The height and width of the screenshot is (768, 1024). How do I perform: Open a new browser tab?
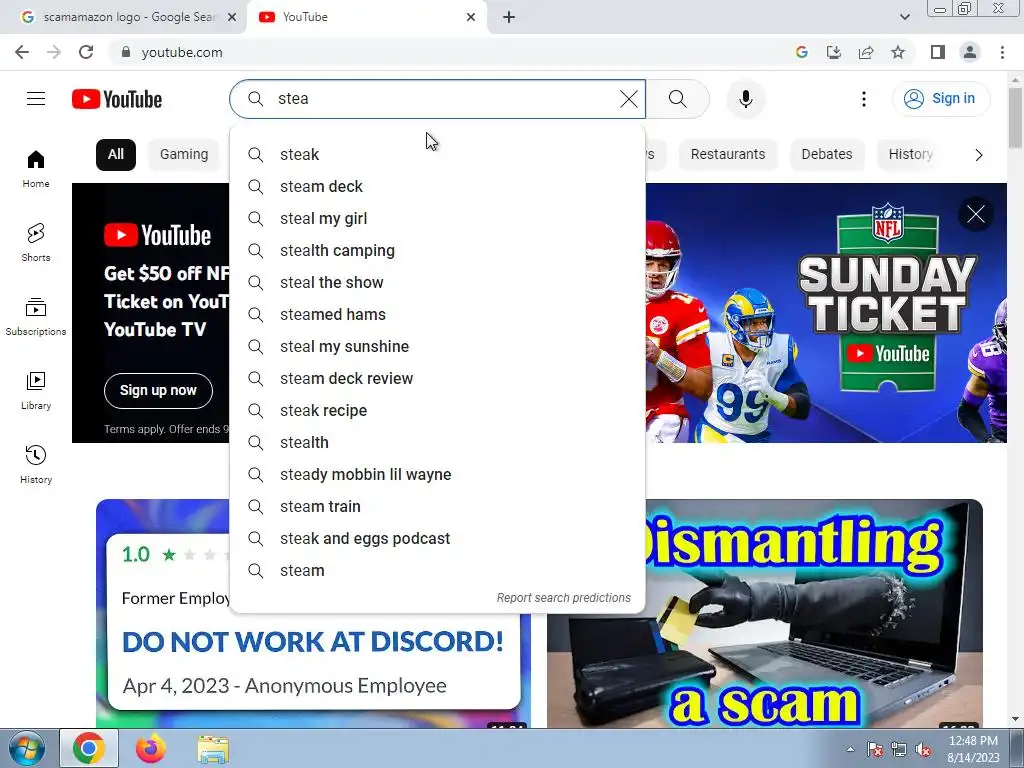click(x=509, y=17)
